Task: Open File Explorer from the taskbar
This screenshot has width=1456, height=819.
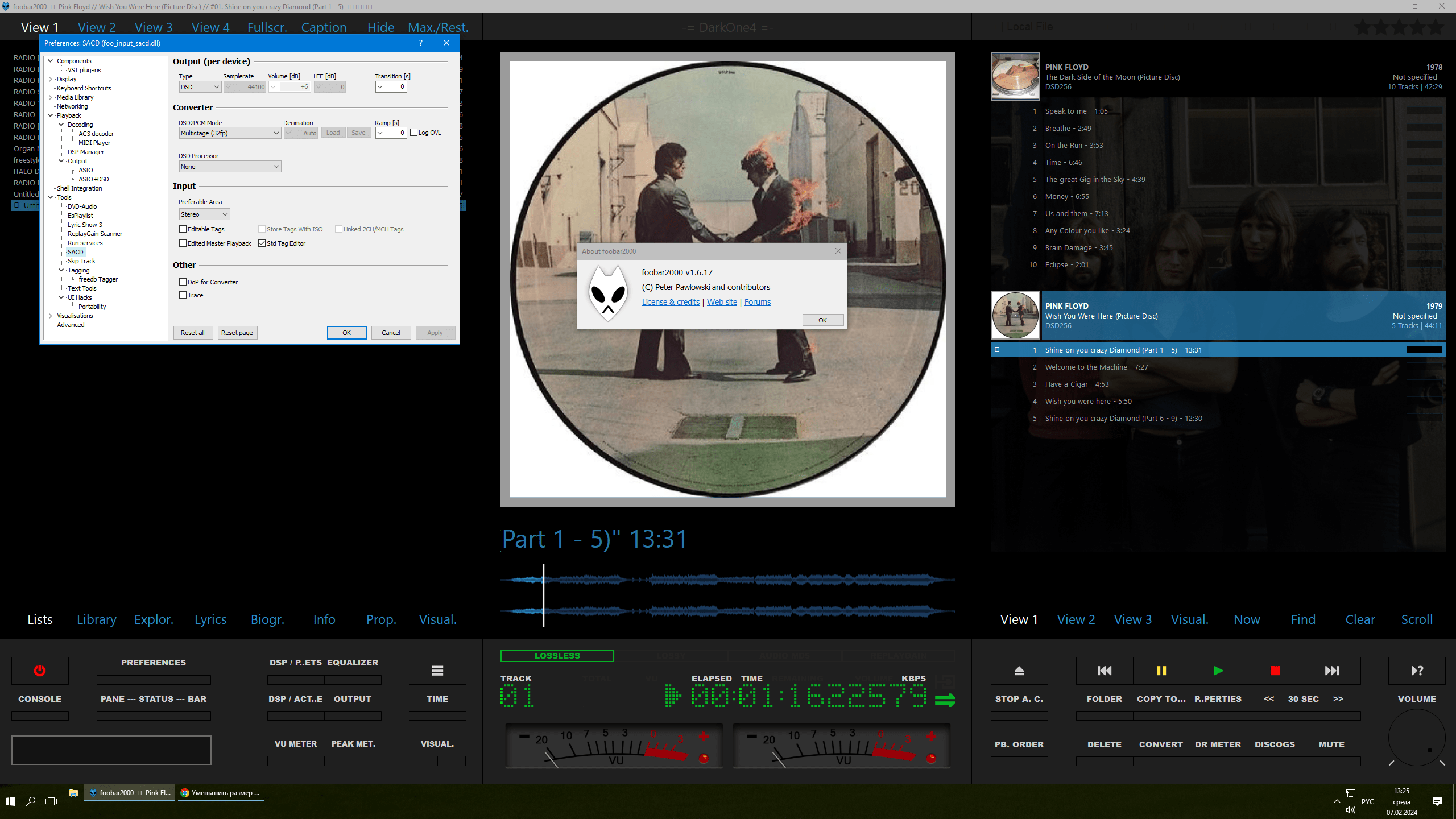Action: (73, 793)
